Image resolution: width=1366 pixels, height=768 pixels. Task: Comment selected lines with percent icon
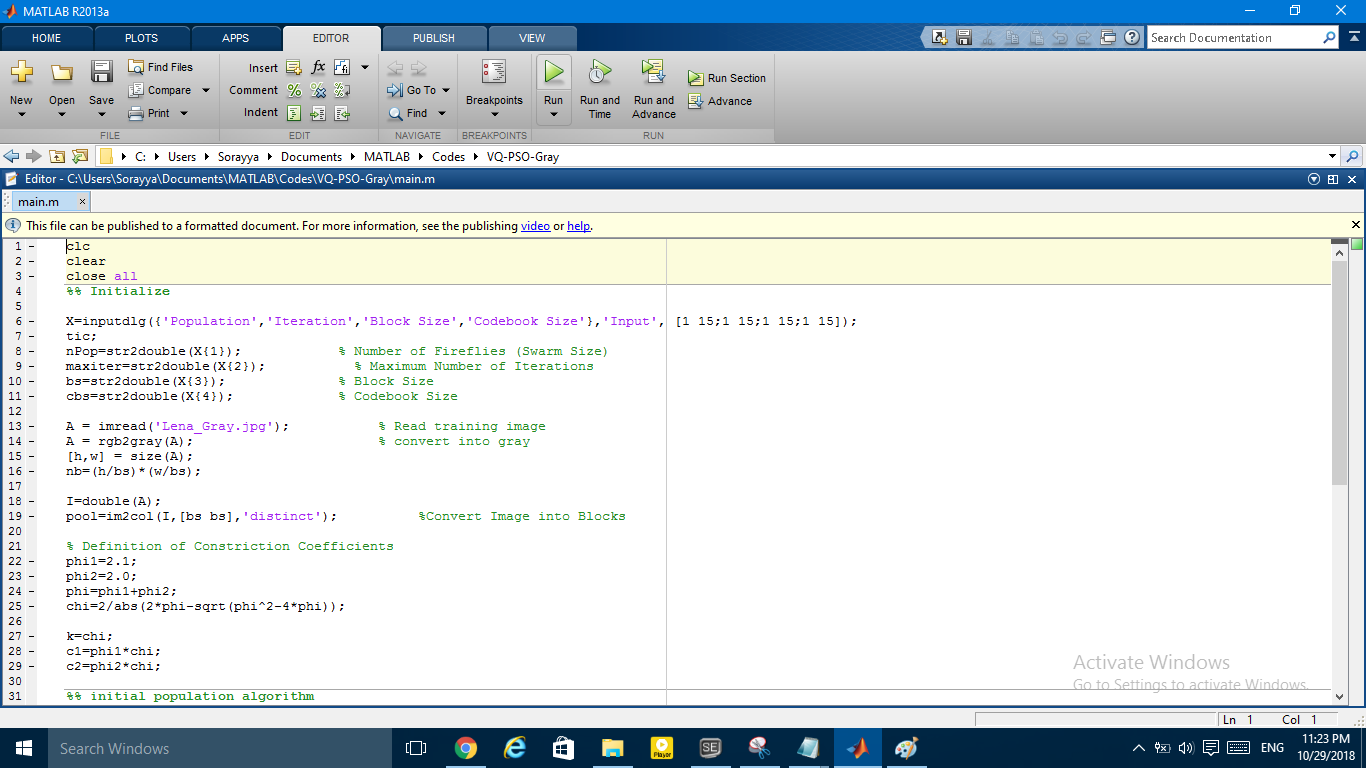pos(294,90)
